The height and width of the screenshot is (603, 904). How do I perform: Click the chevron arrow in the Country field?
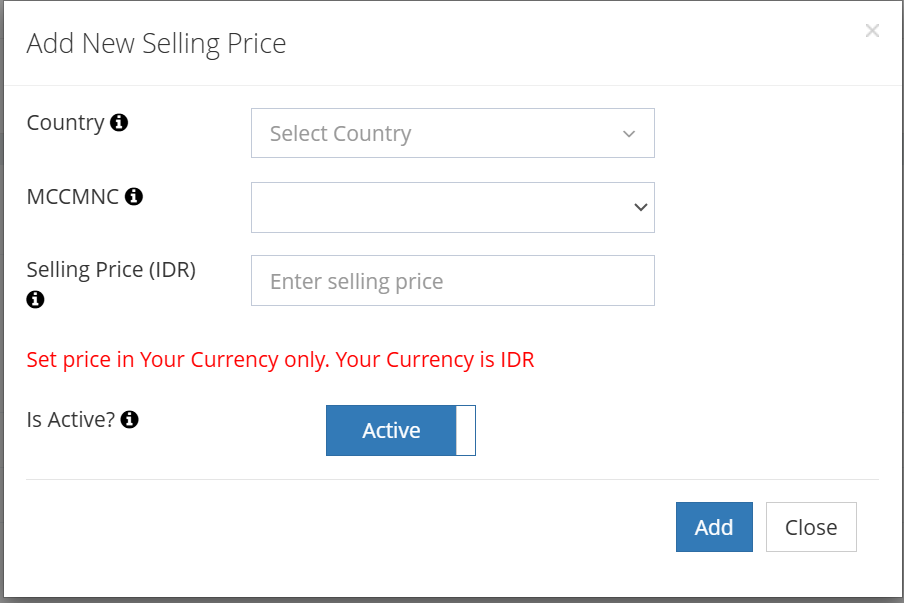tap(629, 134)
